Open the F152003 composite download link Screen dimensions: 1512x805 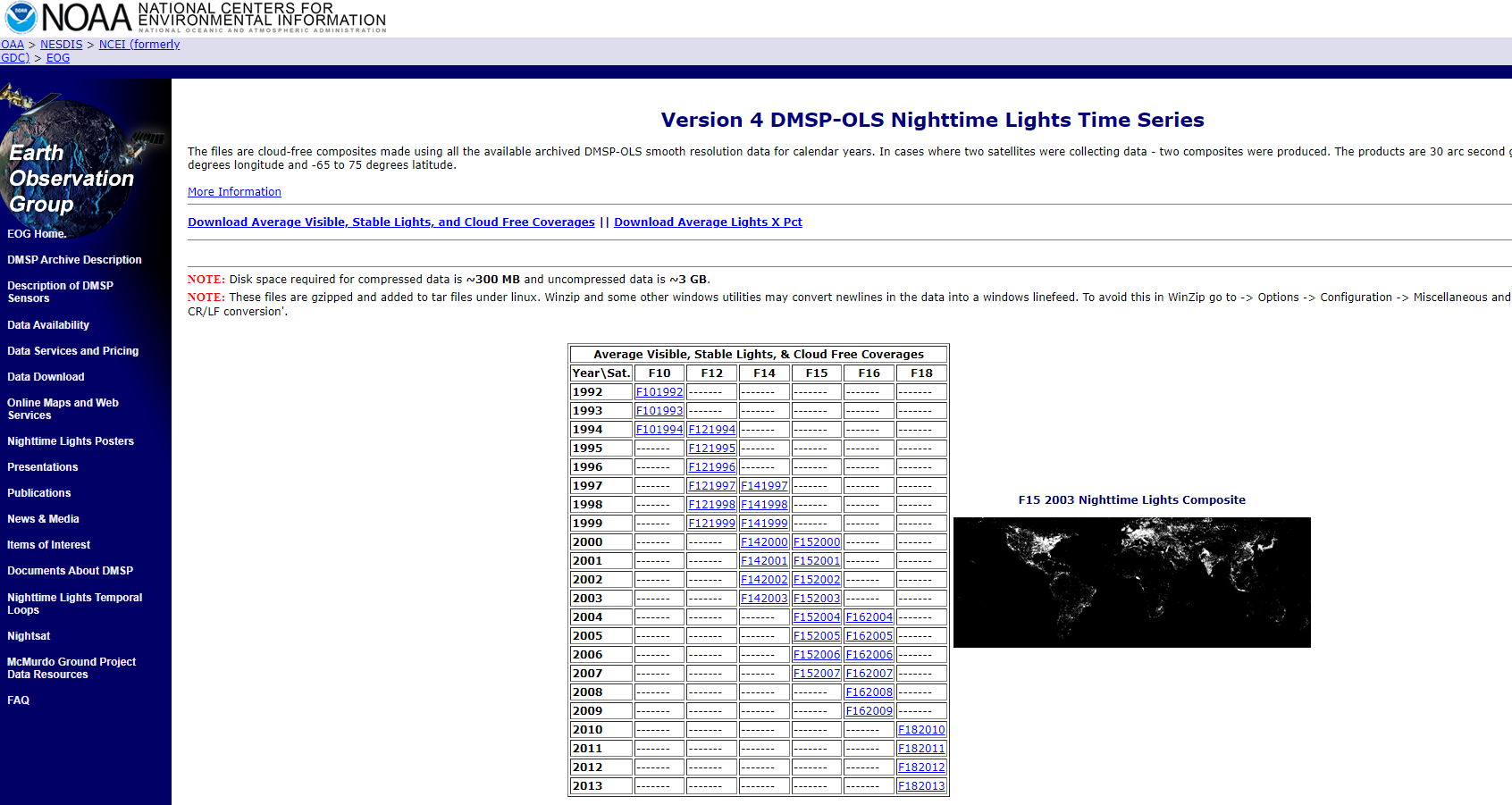tap(816, 598)
